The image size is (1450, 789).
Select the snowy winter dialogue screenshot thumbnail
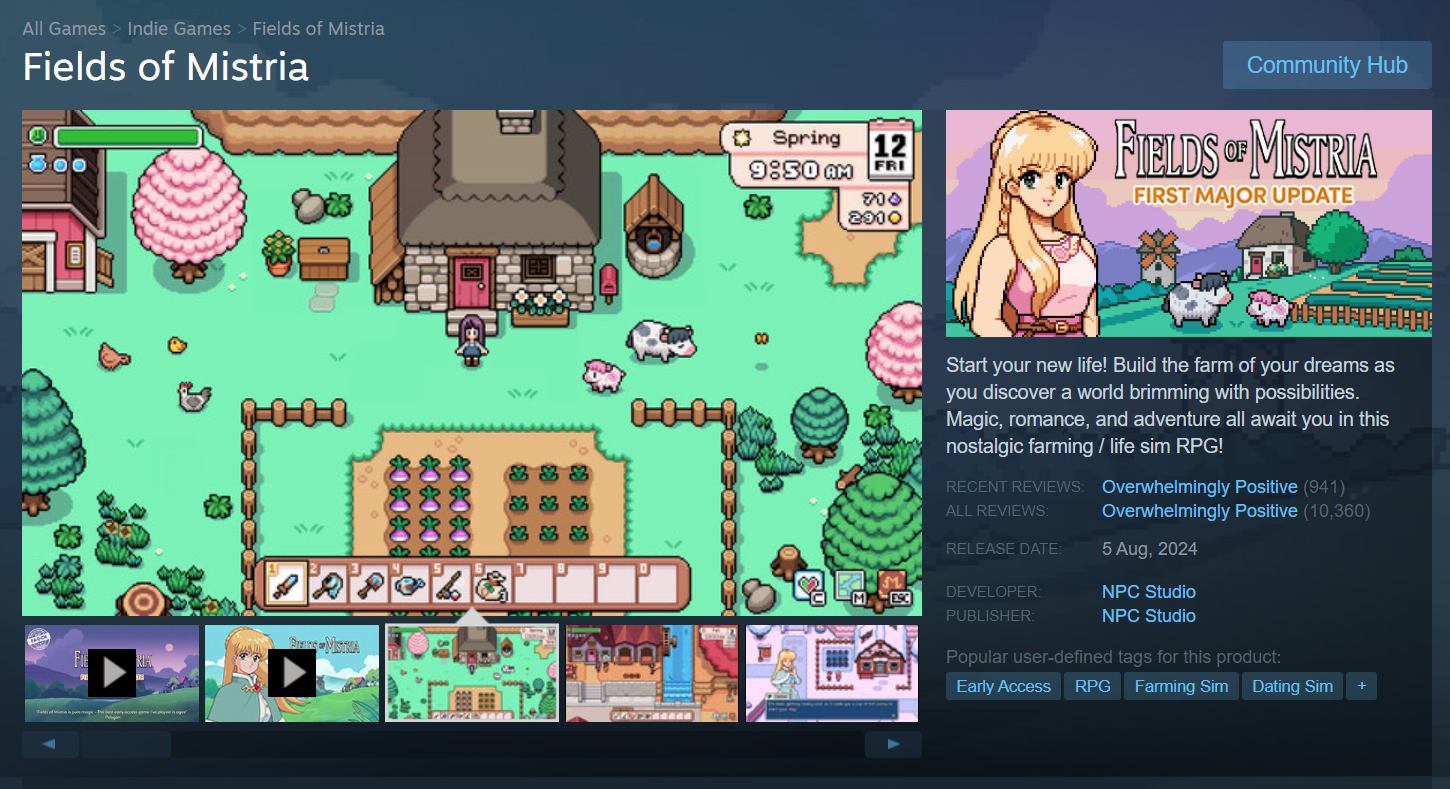click(x=832, y=673)
